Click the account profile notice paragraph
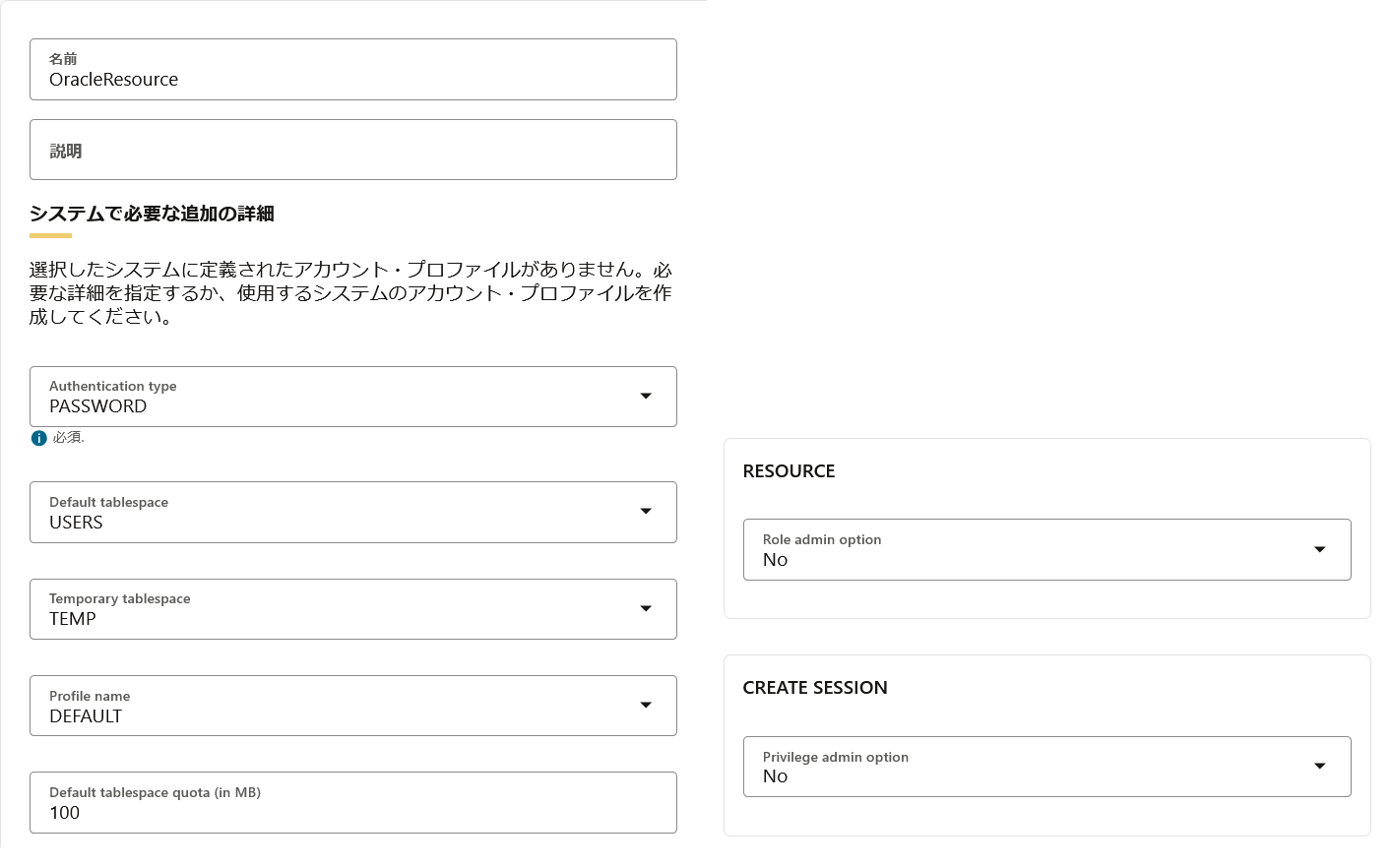 pos(351,293)
